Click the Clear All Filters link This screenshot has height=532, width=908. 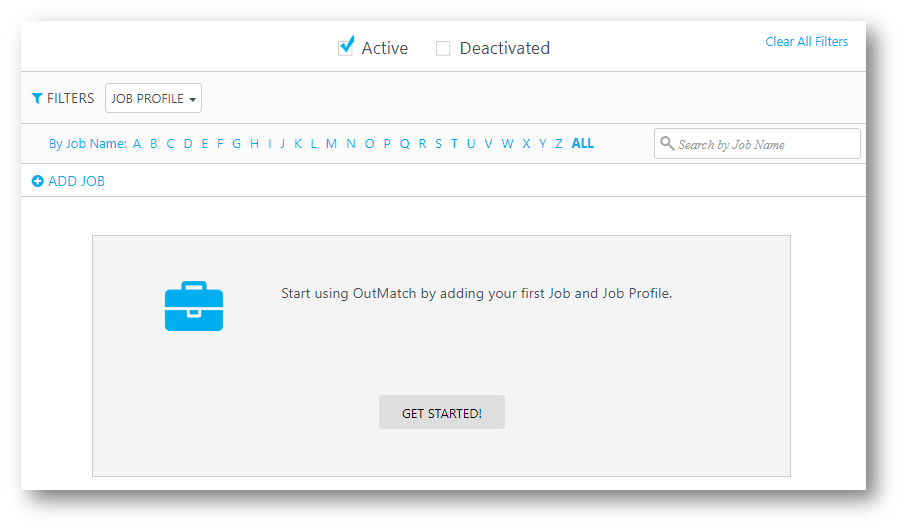pyautogui.click(x=806, y=42)
